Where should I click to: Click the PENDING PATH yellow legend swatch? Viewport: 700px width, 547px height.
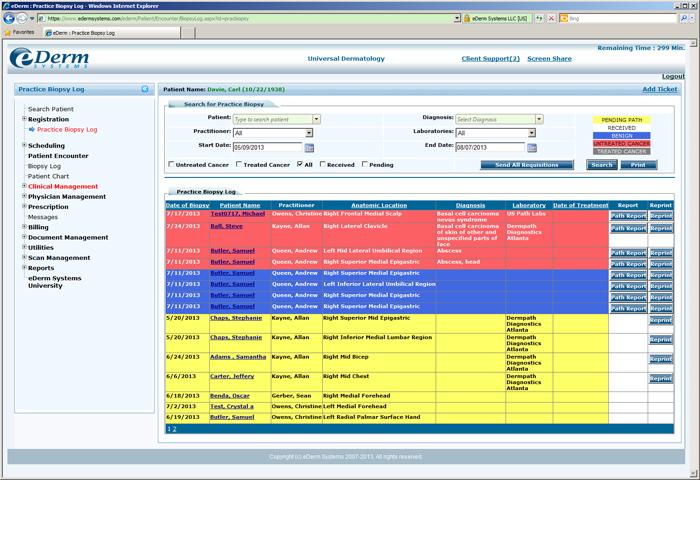pos(621,120)
